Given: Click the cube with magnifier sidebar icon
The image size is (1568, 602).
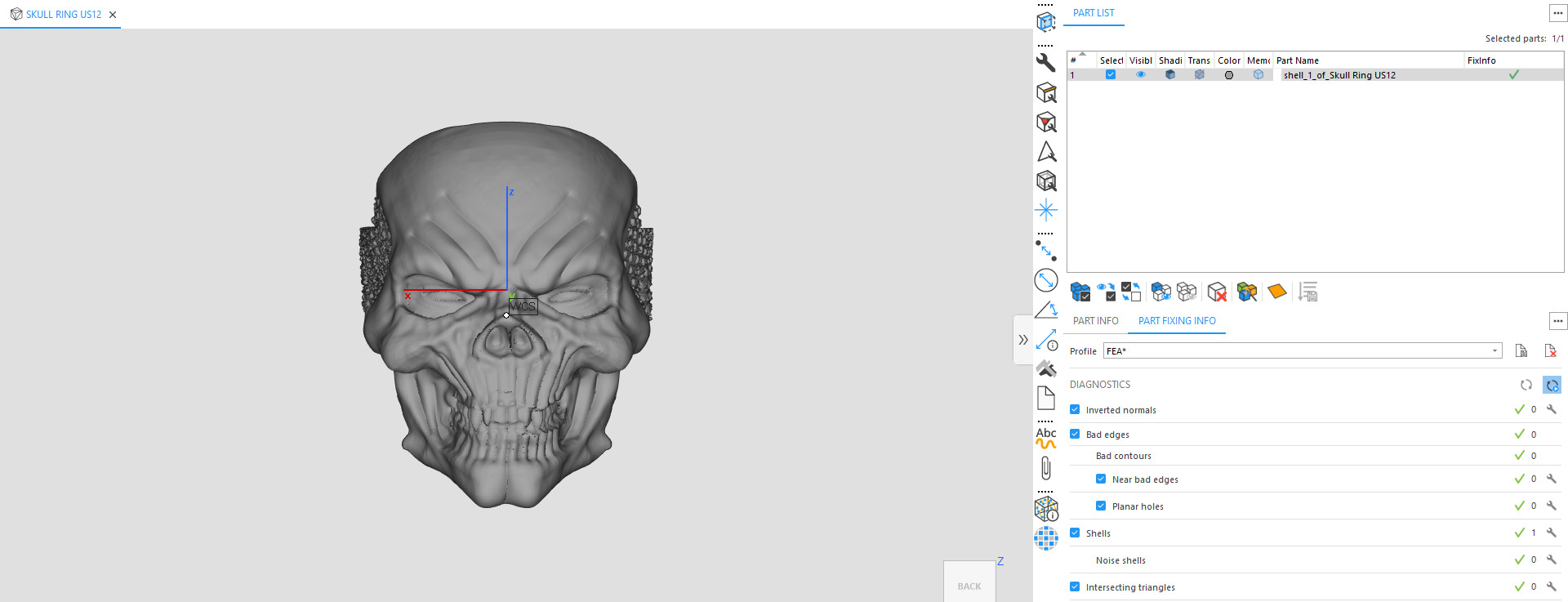Looking at the screenshot, I should pos(1046,92).
